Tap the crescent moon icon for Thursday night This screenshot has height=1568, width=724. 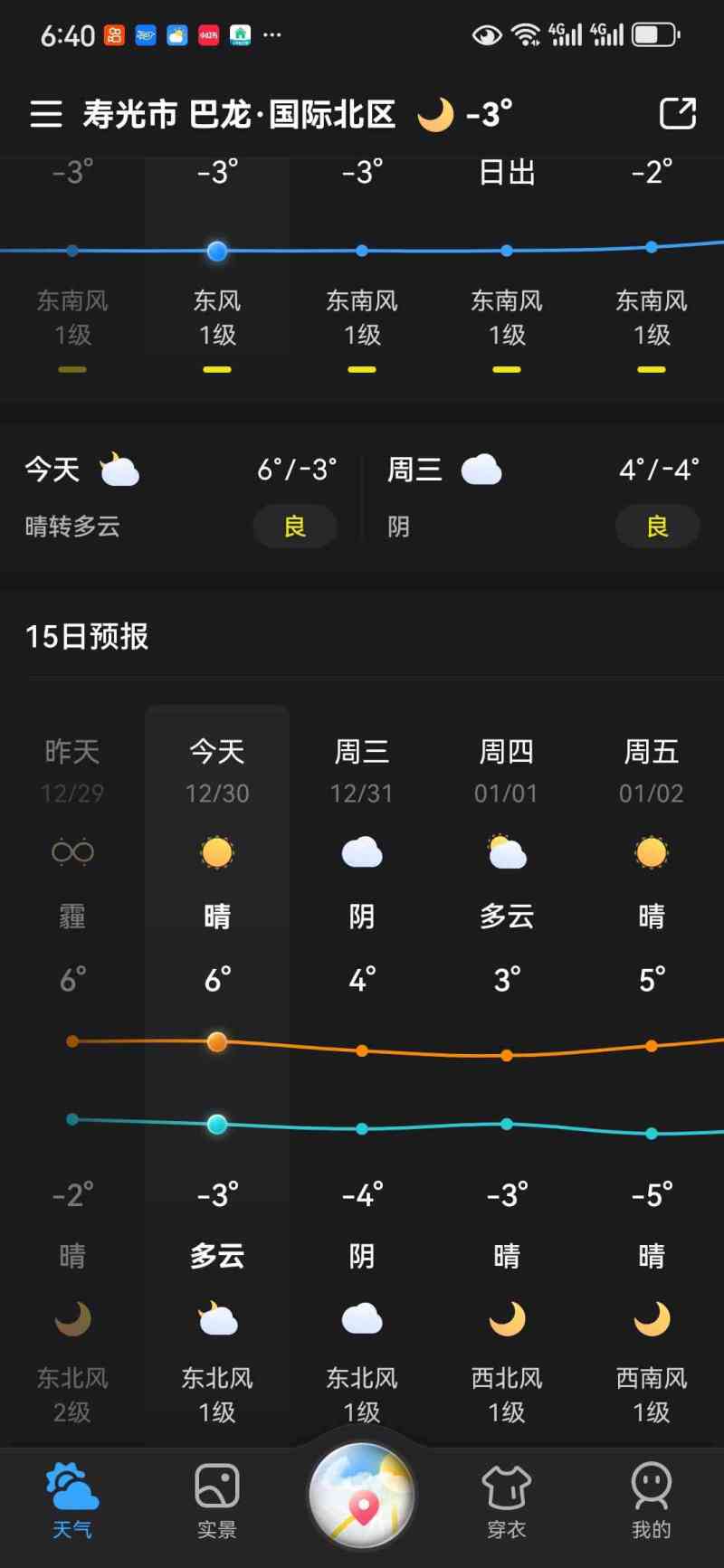coord(507,1319)
